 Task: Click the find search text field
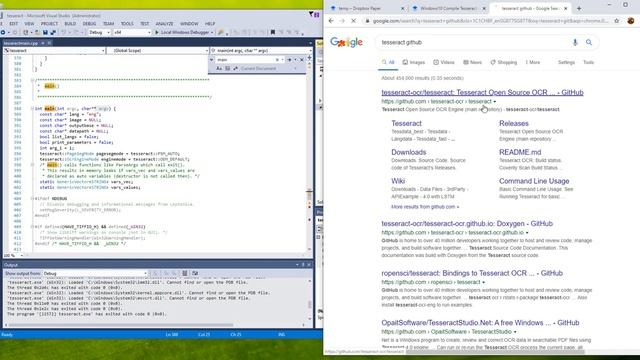click(247, 60)
